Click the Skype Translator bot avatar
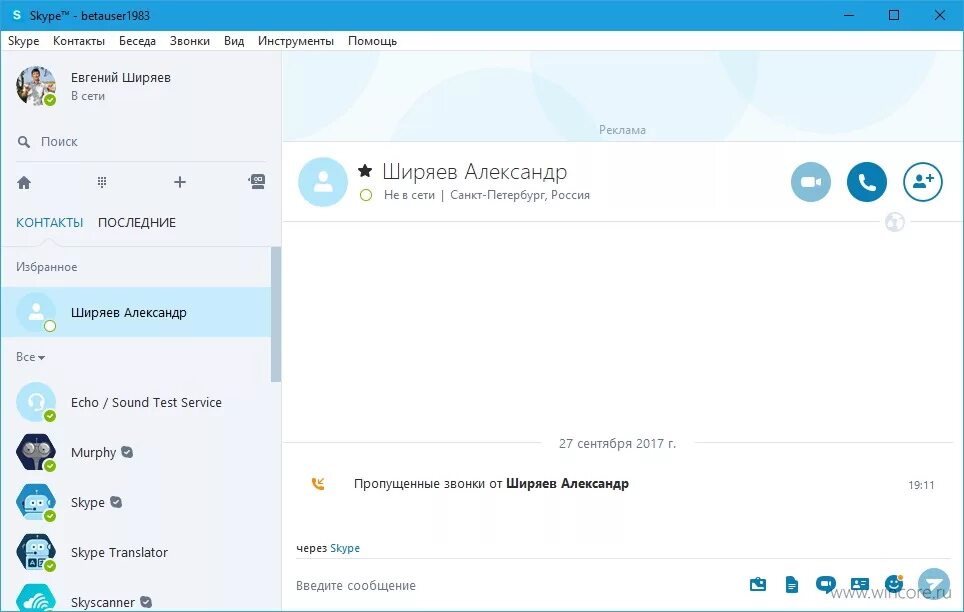This screenshot has width=964, height=612. 36,552
